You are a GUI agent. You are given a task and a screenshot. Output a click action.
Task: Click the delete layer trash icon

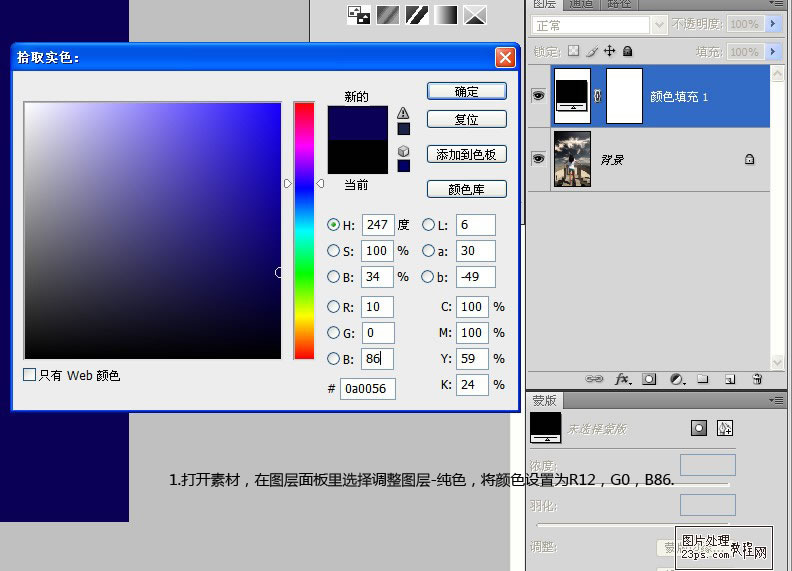coord(757,379)
